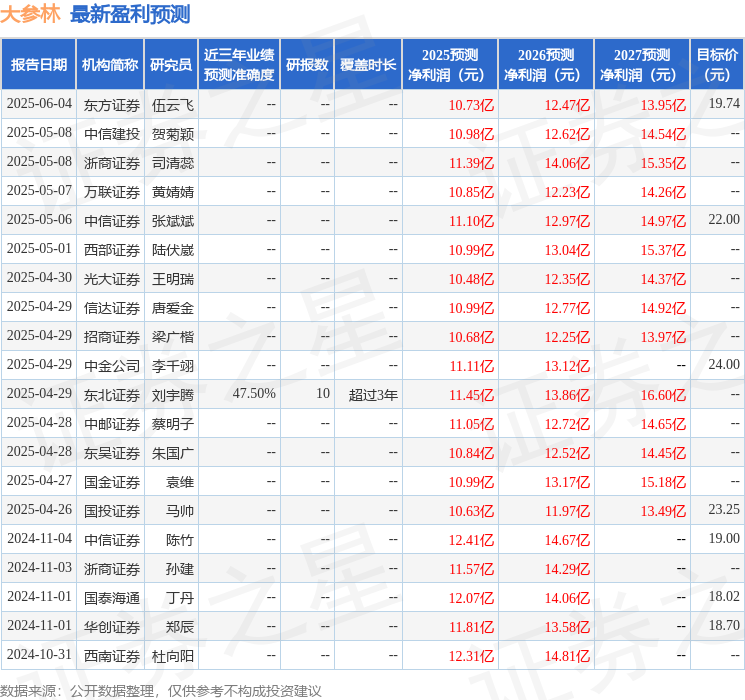
Task: Select the 研究员 column header
Action: 171,65
